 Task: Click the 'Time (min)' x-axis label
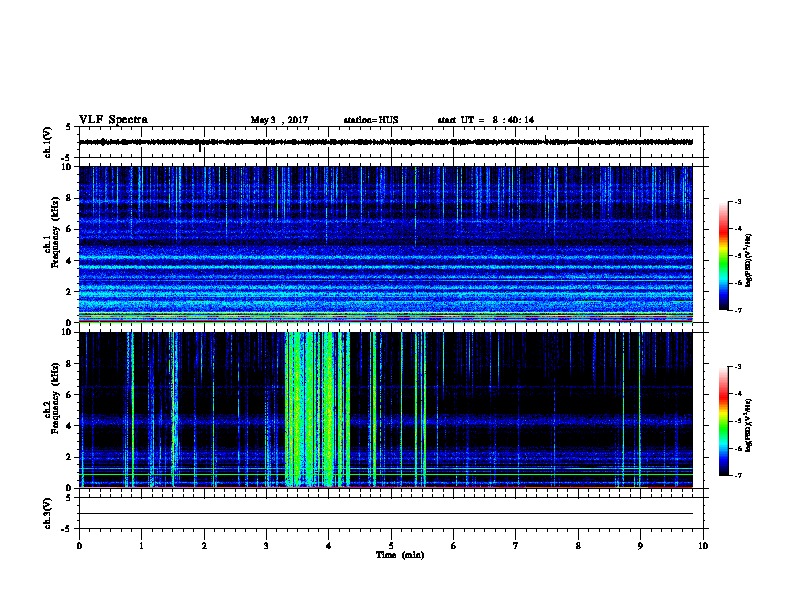click(400, 555)
